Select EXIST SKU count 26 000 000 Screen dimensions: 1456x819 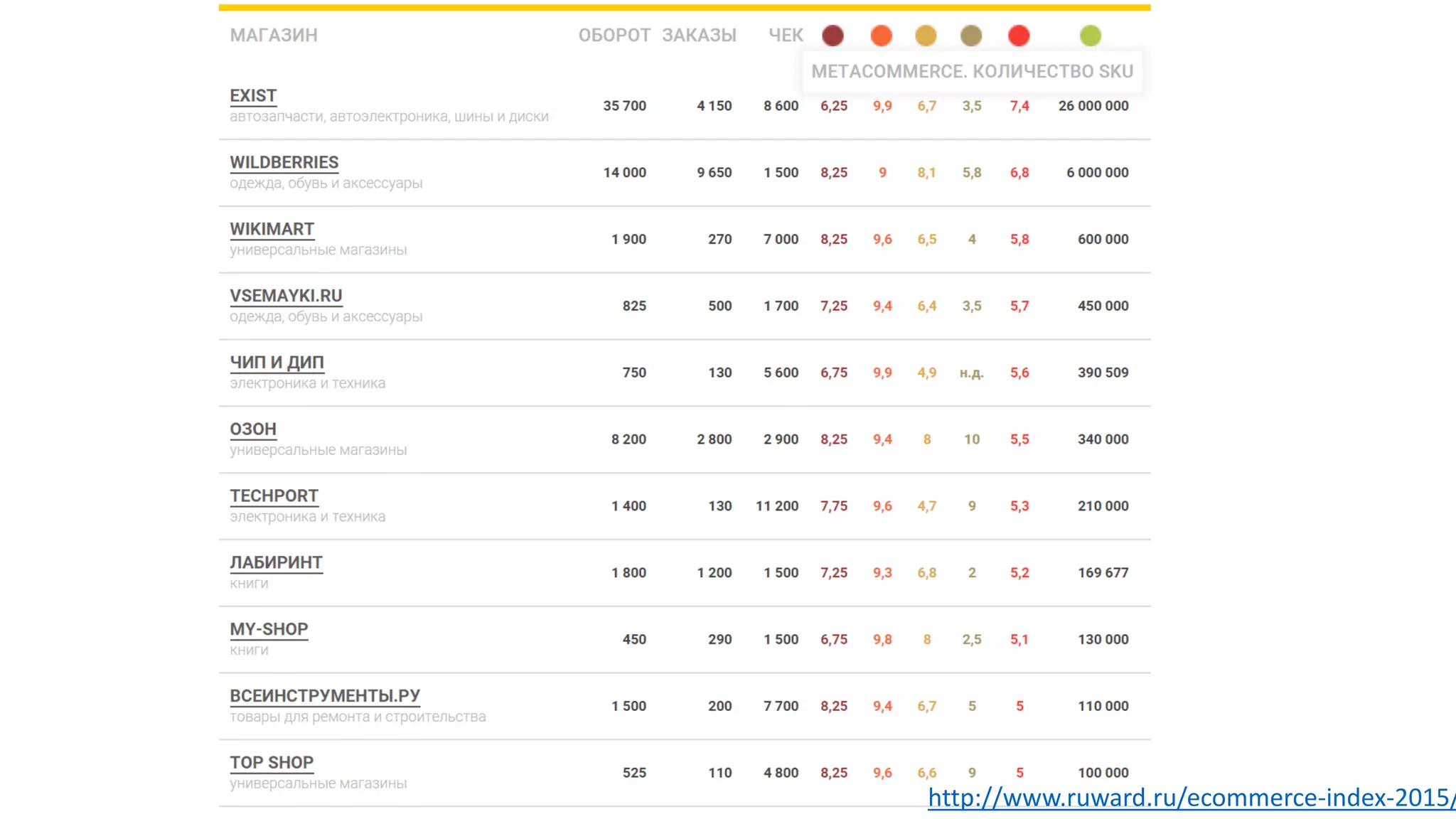tap(1093, 106)
